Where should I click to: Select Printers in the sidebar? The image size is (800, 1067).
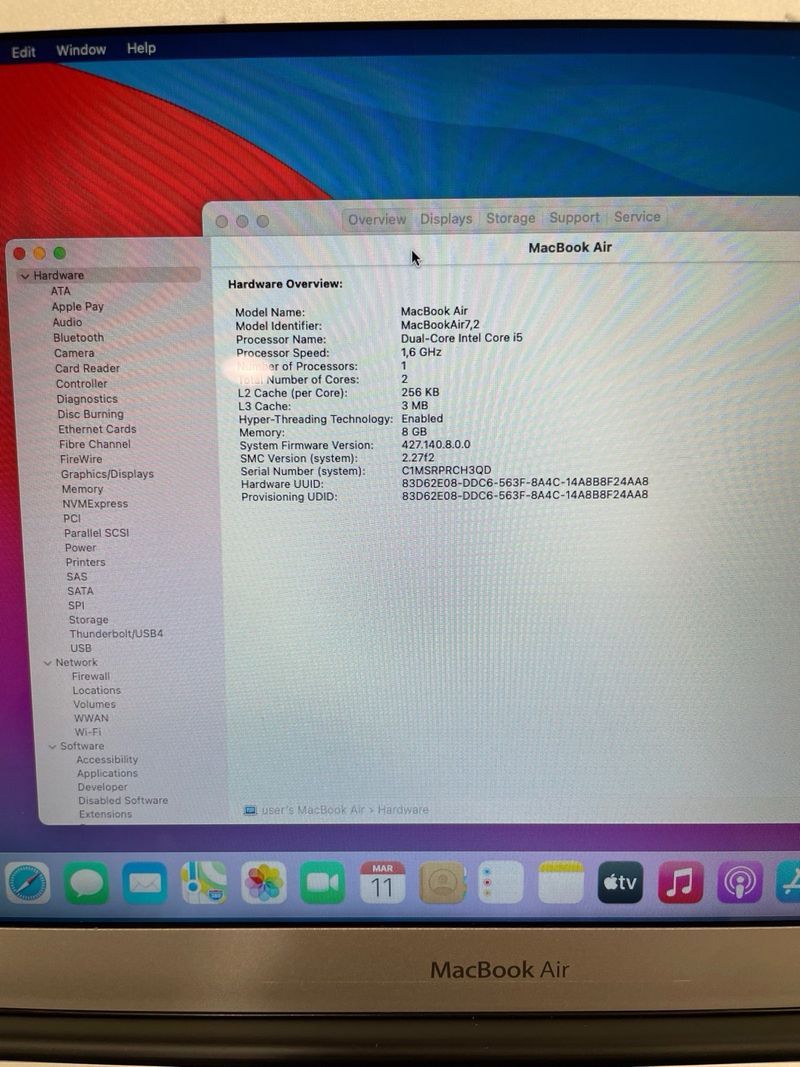85,562
